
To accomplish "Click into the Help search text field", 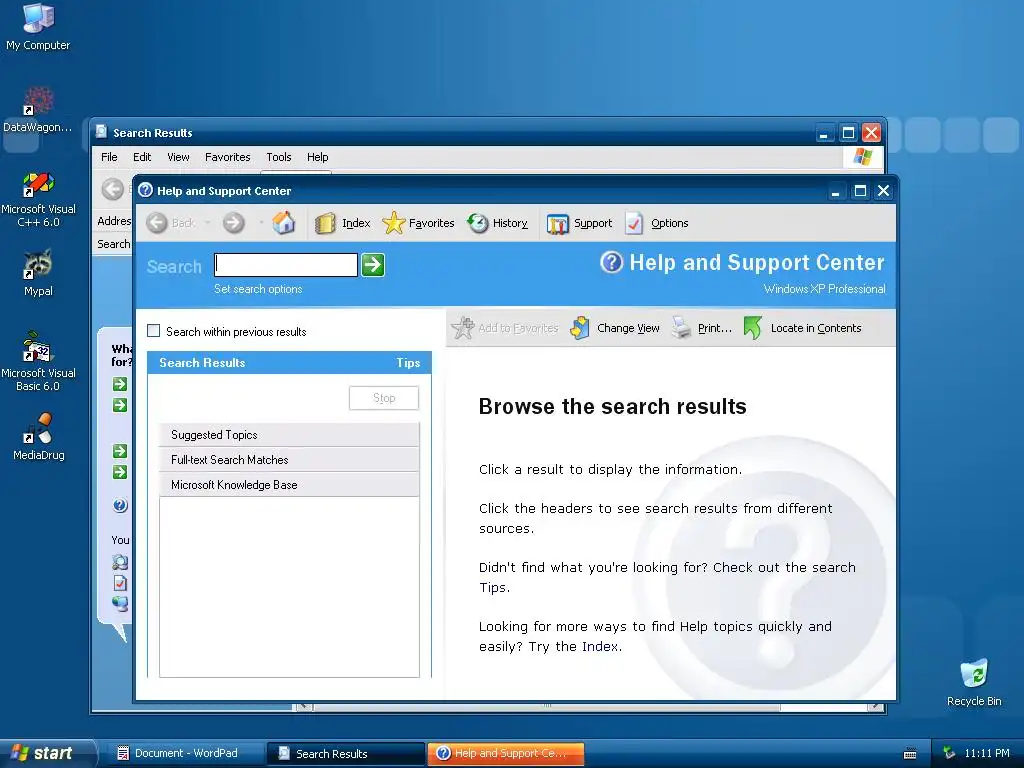I will 286,264.
